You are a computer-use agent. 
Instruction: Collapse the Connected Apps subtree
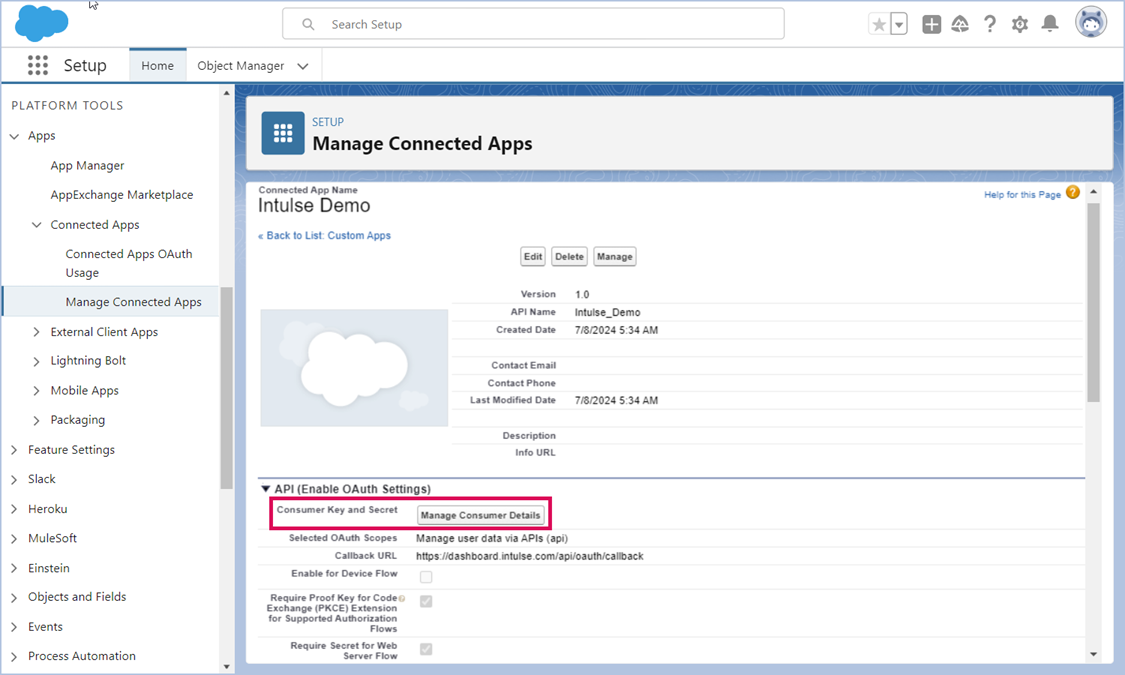coord(37,225)
